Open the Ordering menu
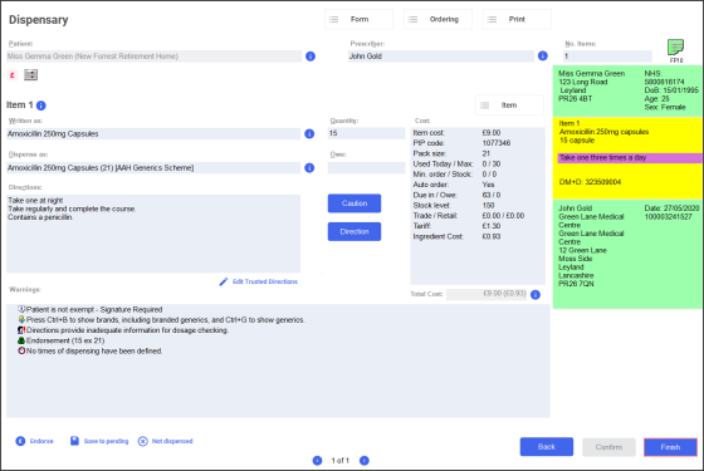 point(437,19)
